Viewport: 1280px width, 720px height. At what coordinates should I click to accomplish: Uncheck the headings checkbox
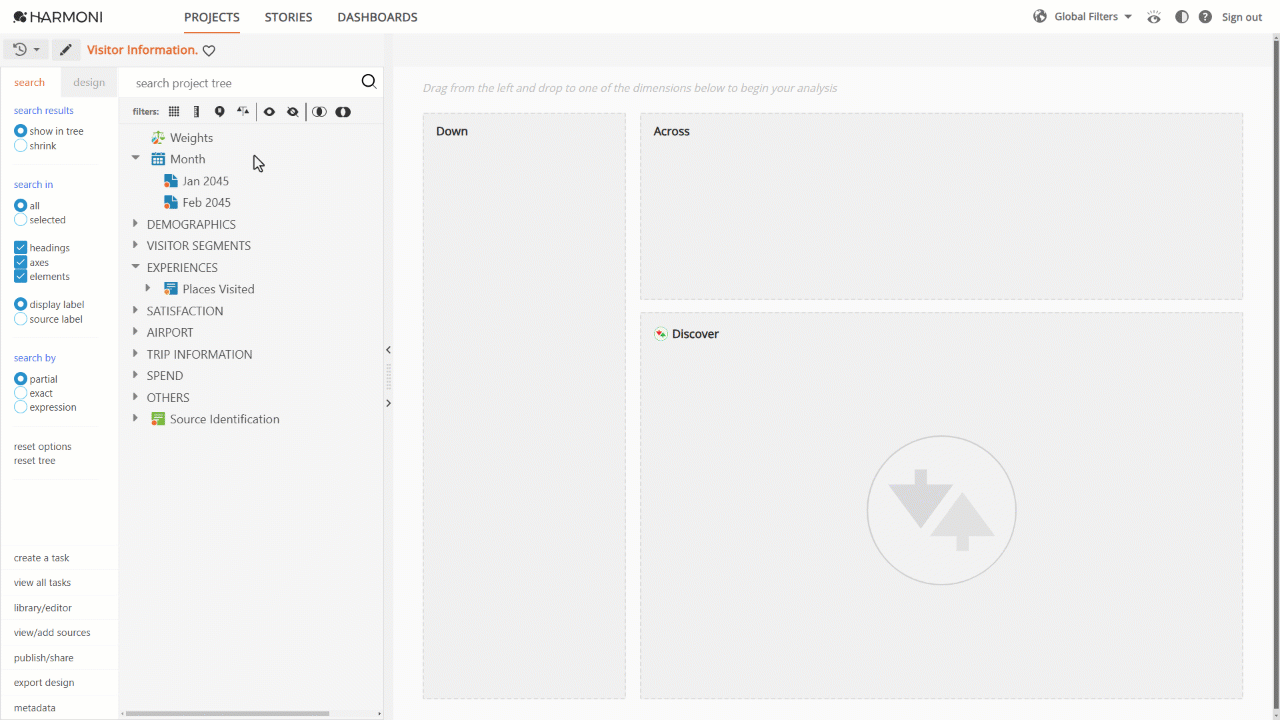pos(20,247)
